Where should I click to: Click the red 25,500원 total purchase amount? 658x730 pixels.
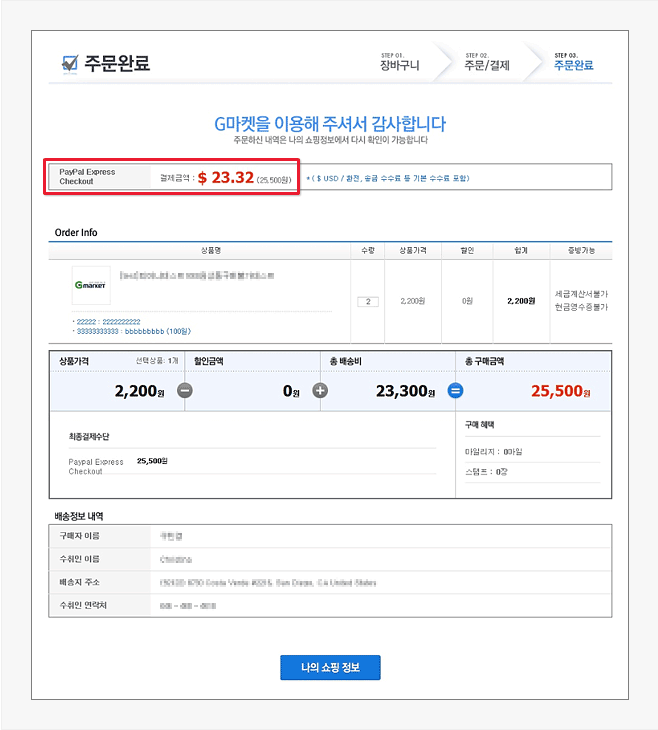pyautogui.click(x=561, y=391)
